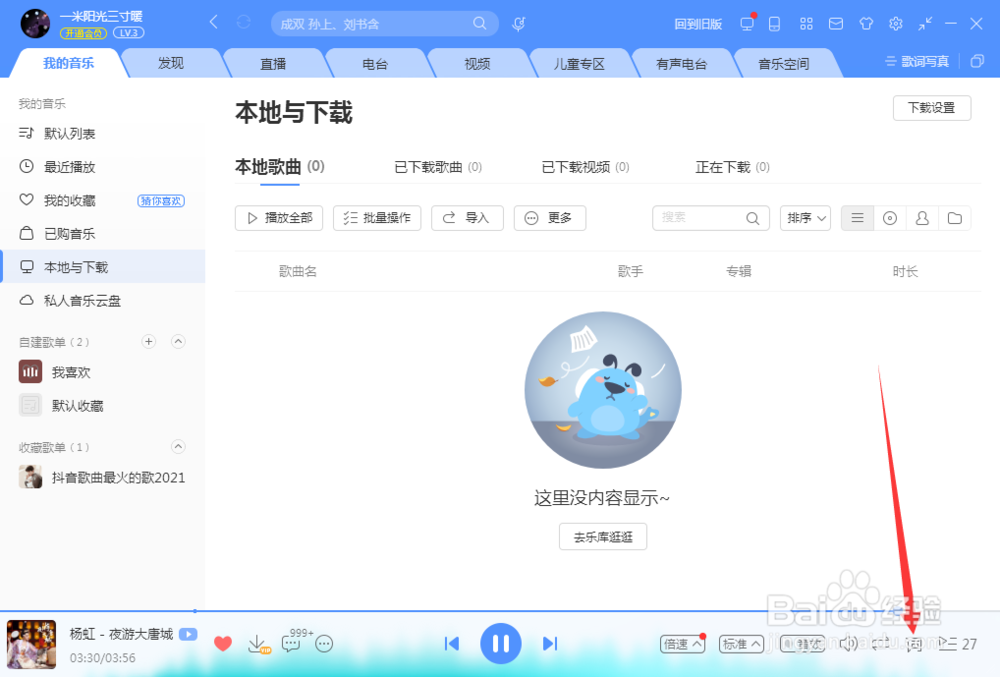The image size is (1000, 677).
Task: Click the MV play badge after song title
Action: 188,634
